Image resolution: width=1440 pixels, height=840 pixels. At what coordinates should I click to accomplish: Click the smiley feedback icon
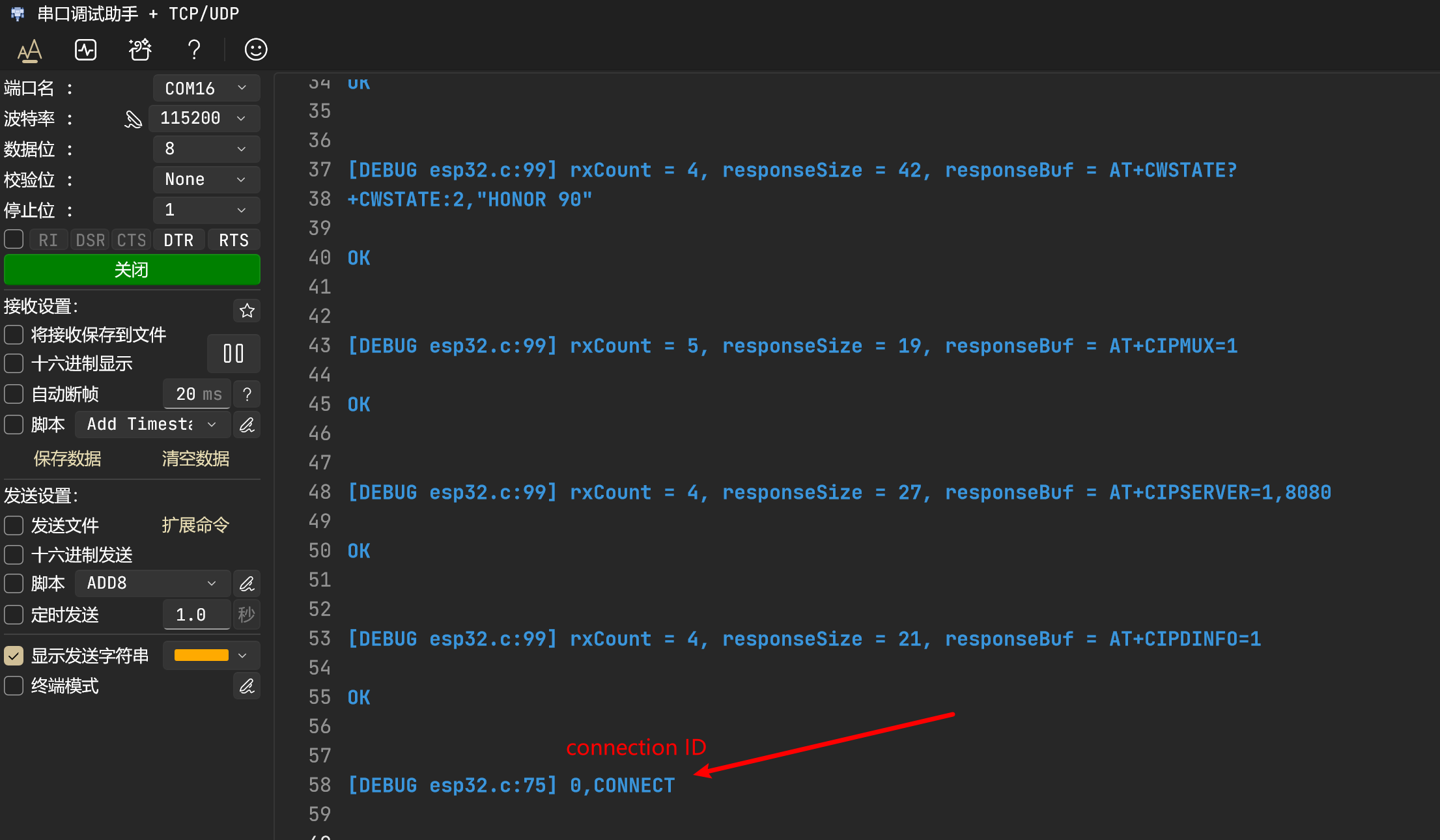click(256, 49)
